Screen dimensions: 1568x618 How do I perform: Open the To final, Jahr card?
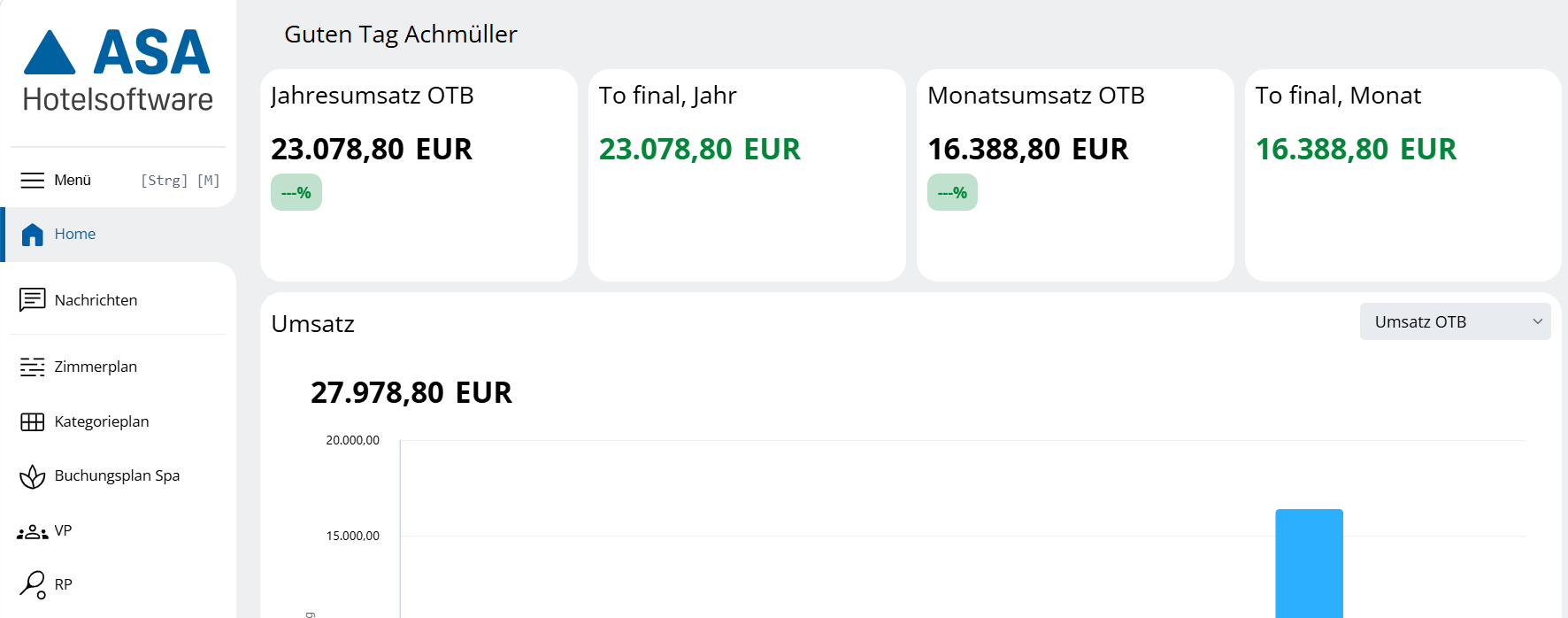[x=747, y=175]
